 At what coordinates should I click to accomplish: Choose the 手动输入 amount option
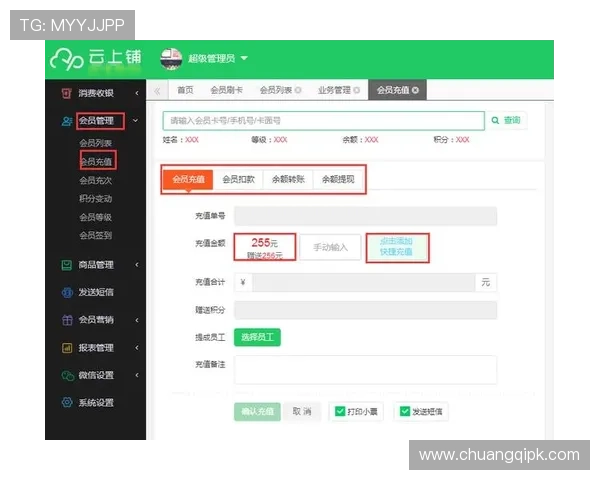331,247
